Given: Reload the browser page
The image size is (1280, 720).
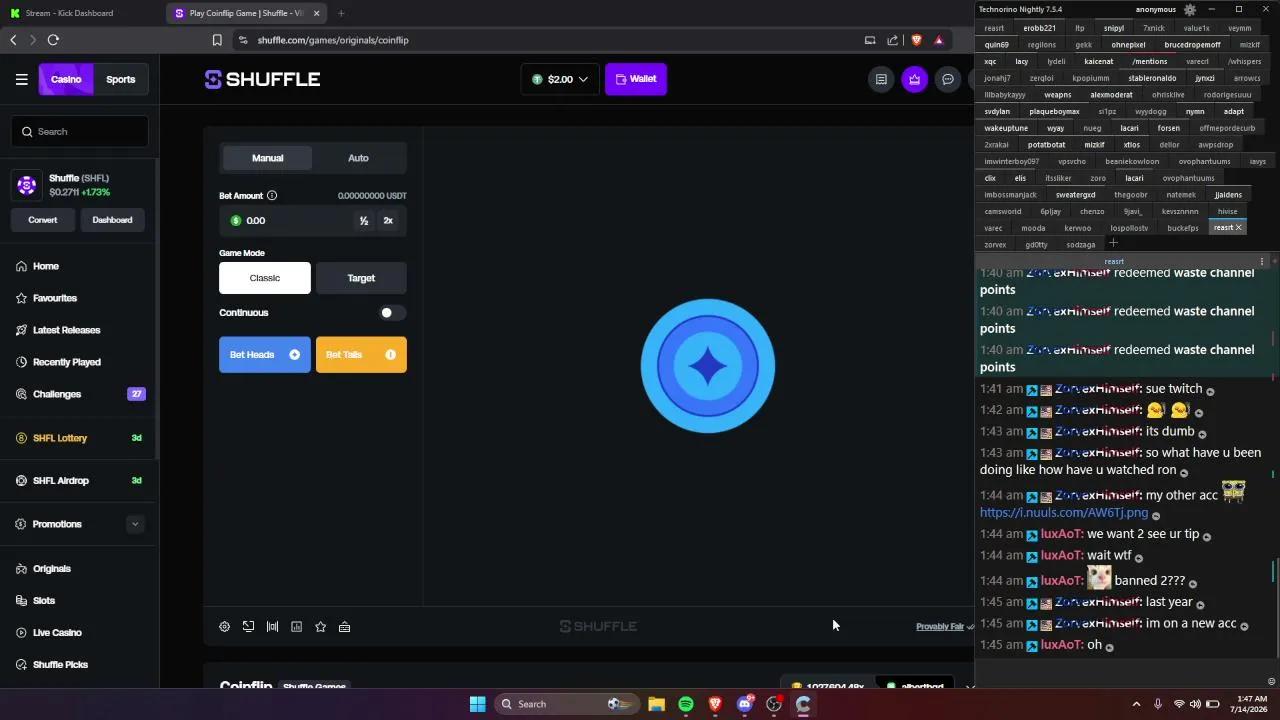Looking at the screenshot, I should tap(53, 40).
